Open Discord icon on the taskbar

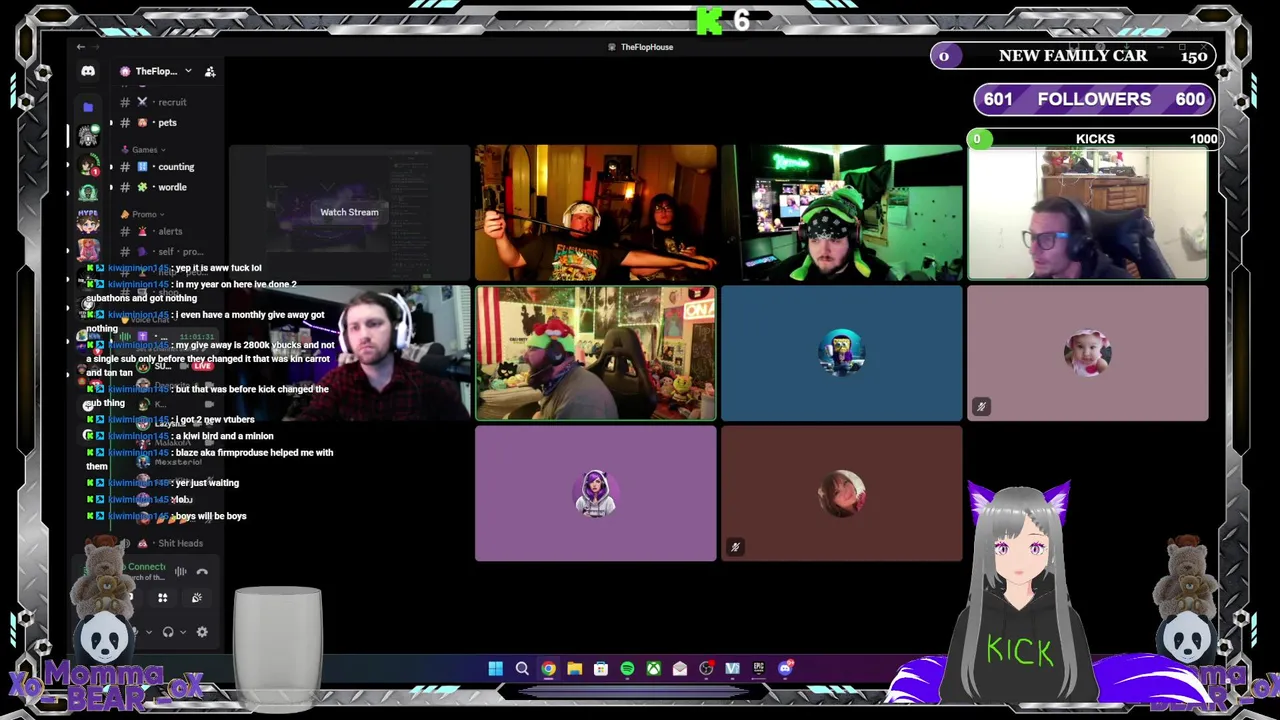(x=786, y=668)
